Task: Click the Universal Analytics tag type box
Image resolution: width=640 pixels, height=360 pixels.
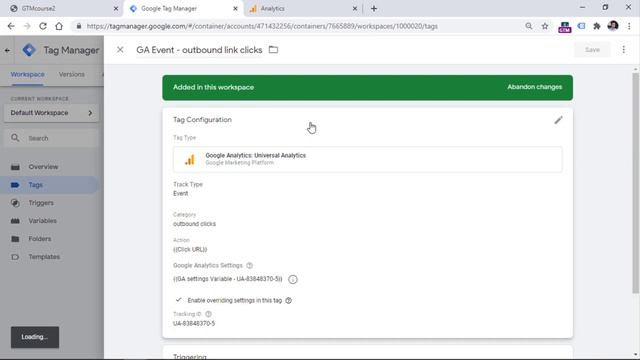Action: tap(367, 159)
